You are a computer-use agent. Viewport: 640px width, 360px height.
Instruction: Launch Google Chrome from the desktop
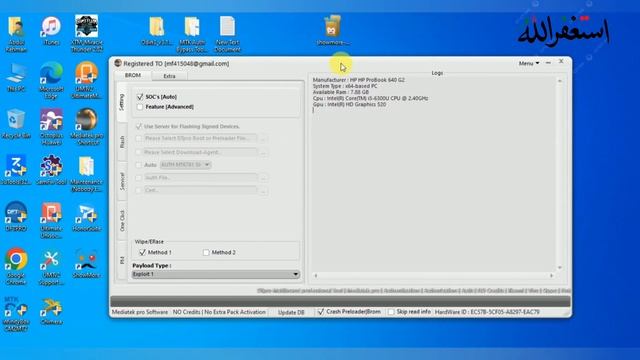(16, 267)
